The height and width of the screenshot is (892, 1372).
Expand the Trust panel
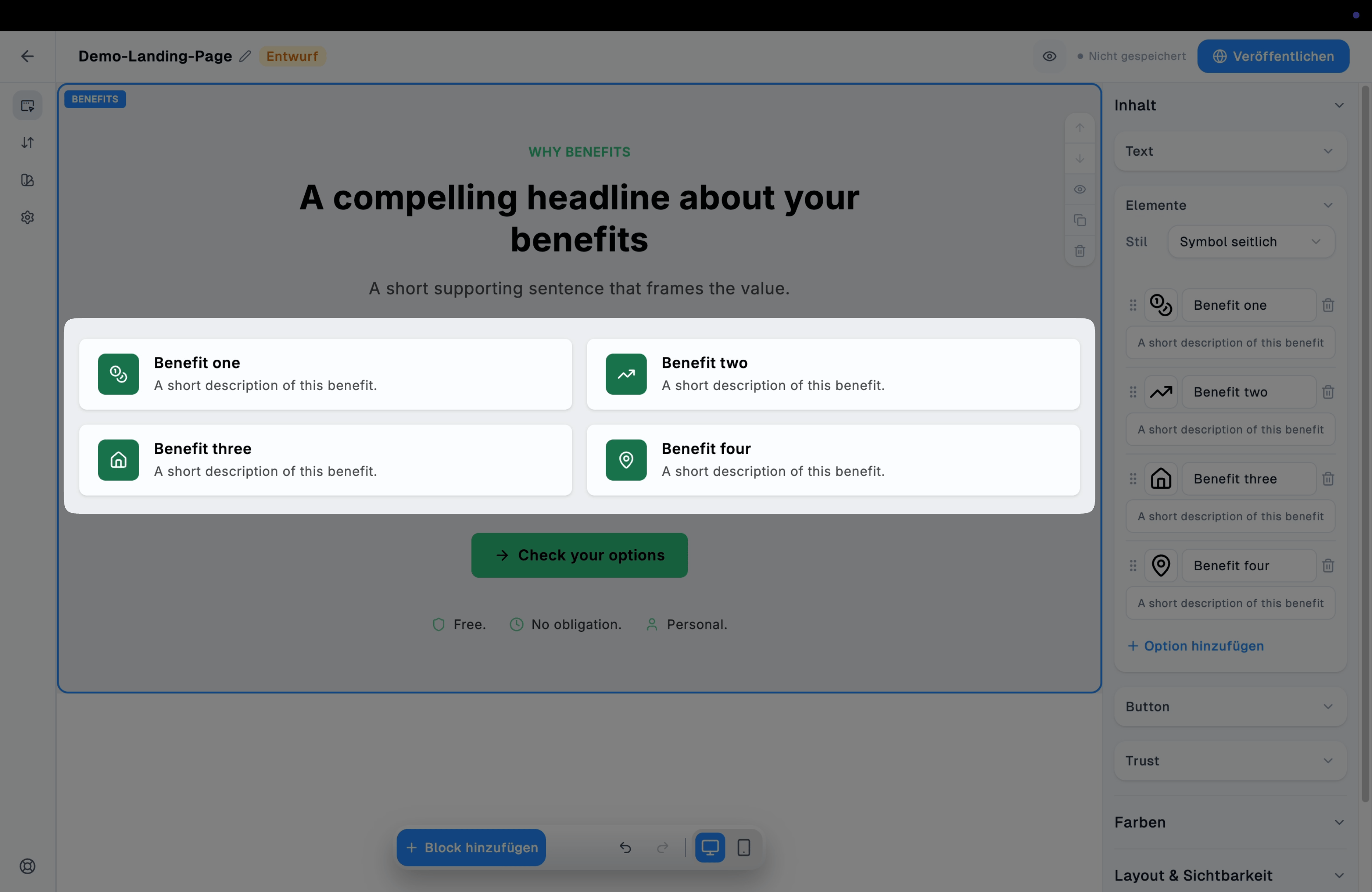[x=1230, y=761]
